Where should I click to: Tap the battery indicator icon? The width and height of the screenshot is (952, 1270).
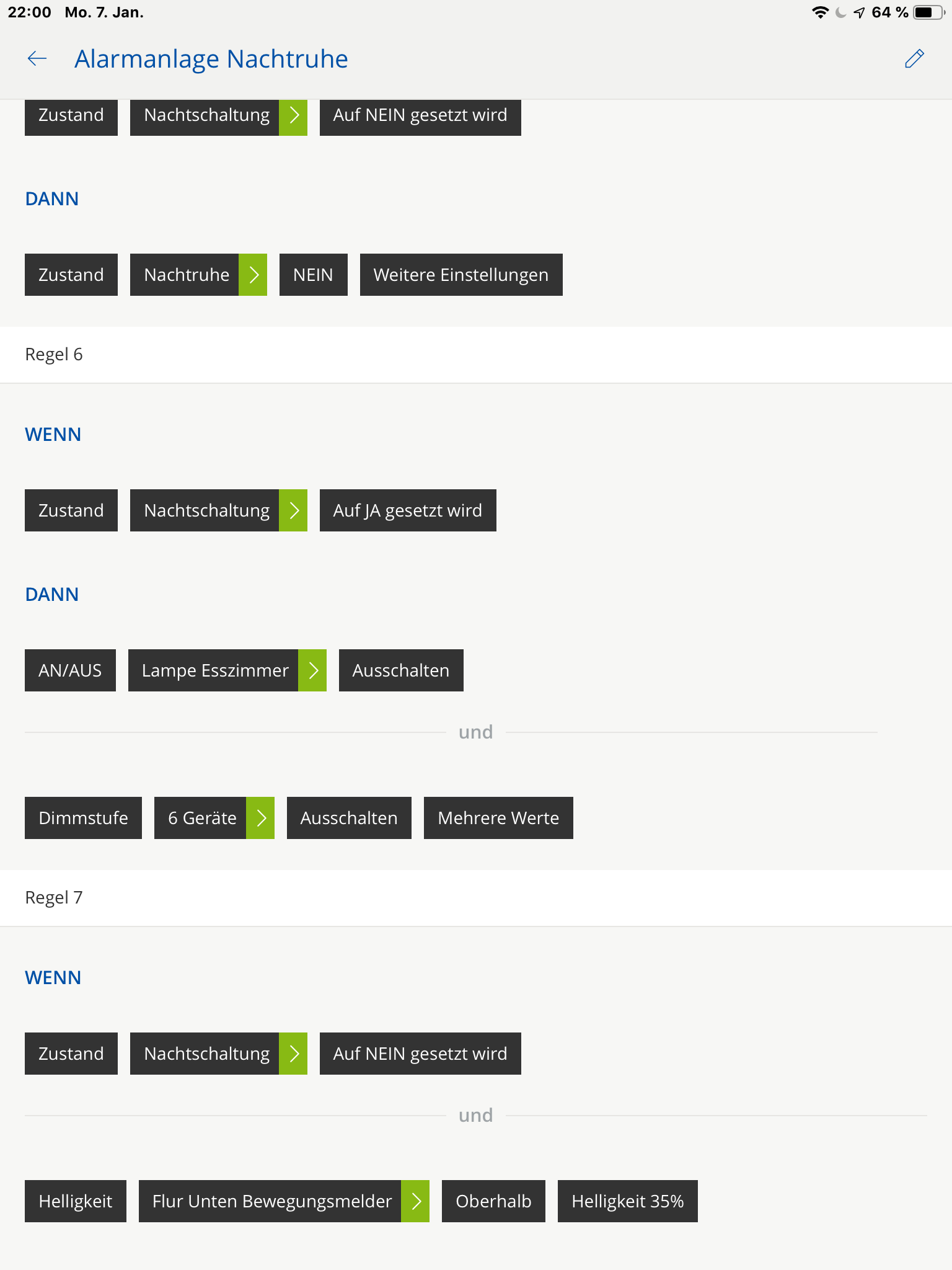[928, 12]
